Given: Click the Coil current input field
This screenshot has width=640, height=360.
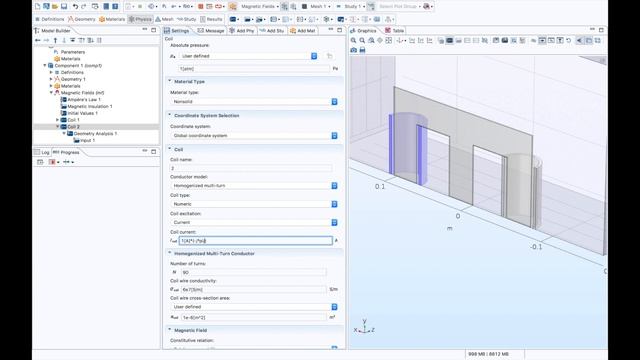Looking at the screenshot, I should point(256,241).
